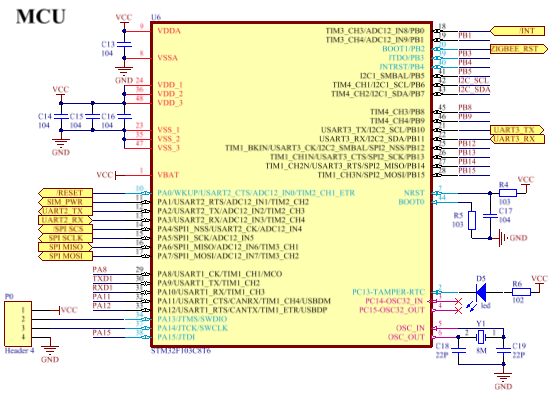Select the ZIGBEE_RST port label
The height and width of the screenshot is (398, 554).
tap(519, 49)
